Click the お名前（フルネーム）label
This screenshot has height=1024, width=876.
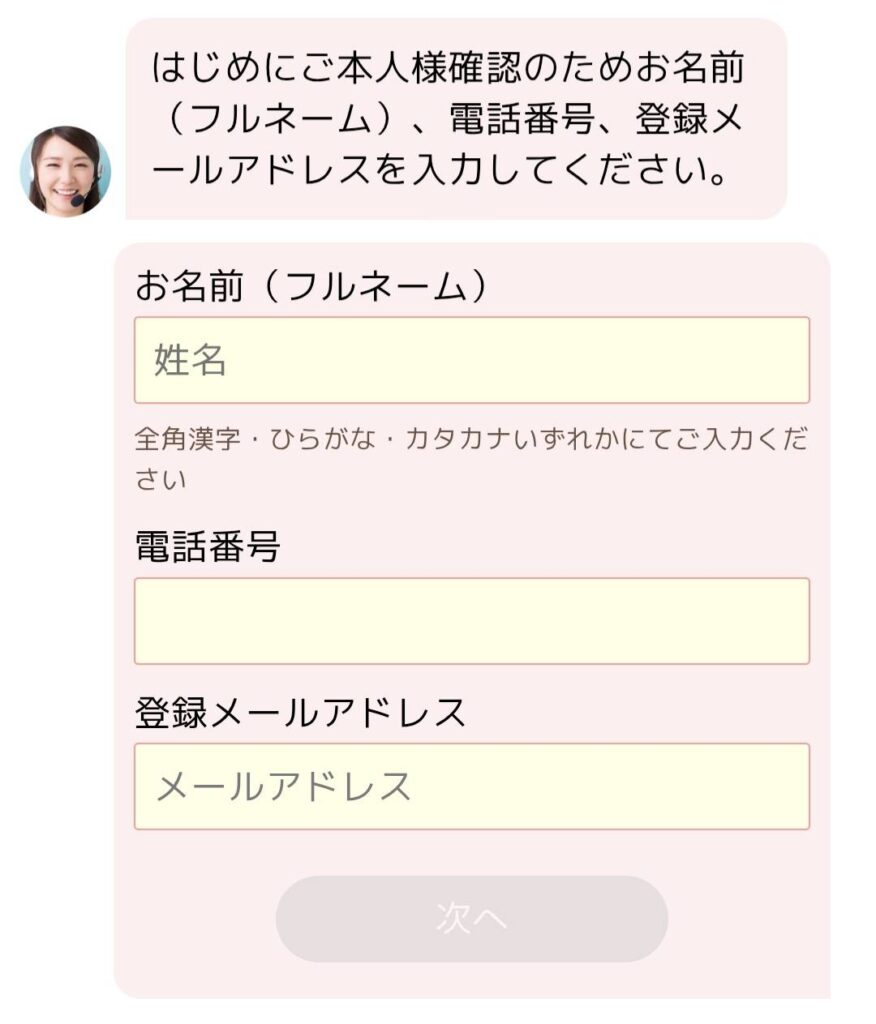click(x=312, y=285)
